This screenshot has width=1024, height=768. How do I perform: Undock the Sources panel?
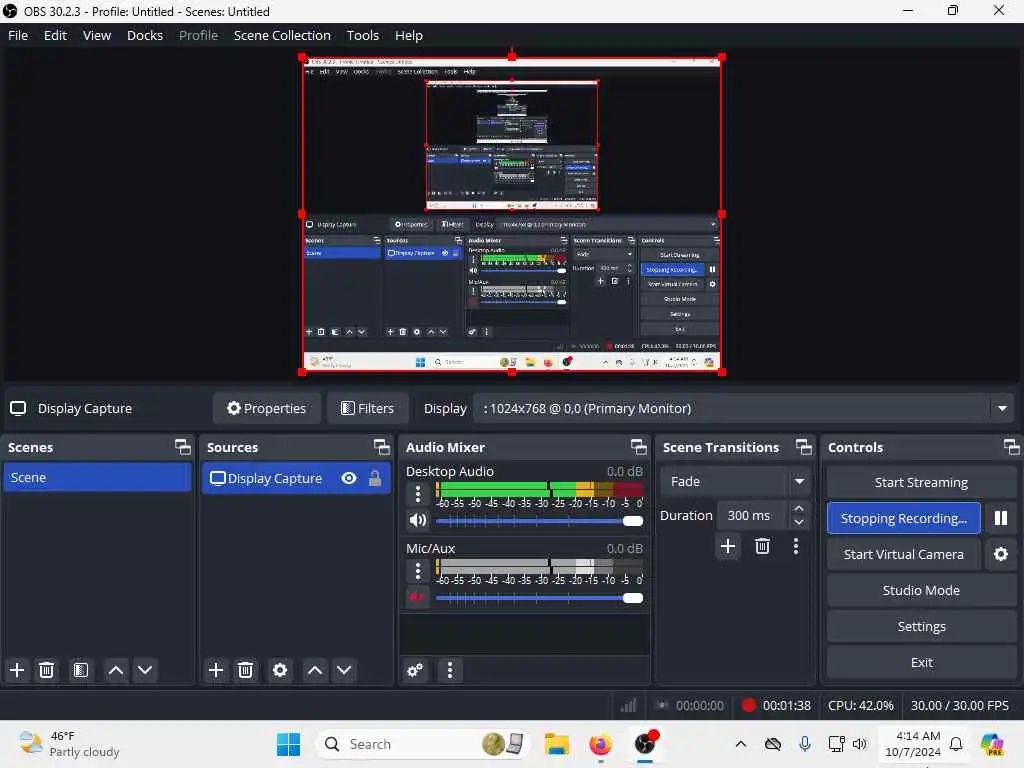tap(381, 447)
